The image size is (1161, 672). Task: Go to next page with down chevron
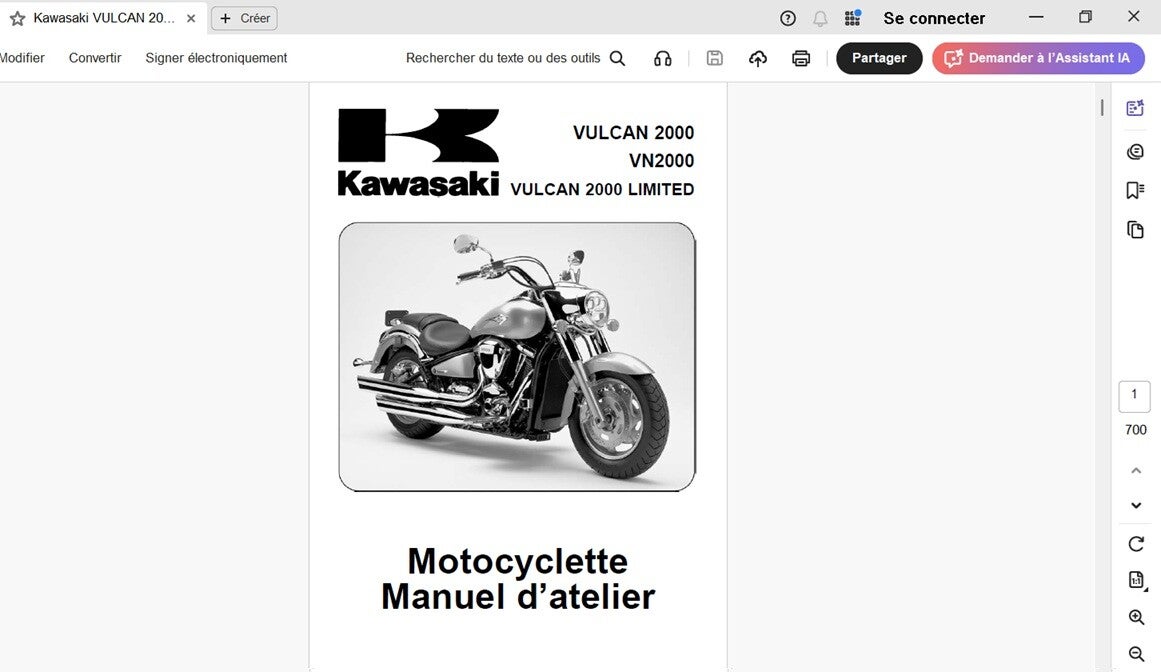(1136, 505)
